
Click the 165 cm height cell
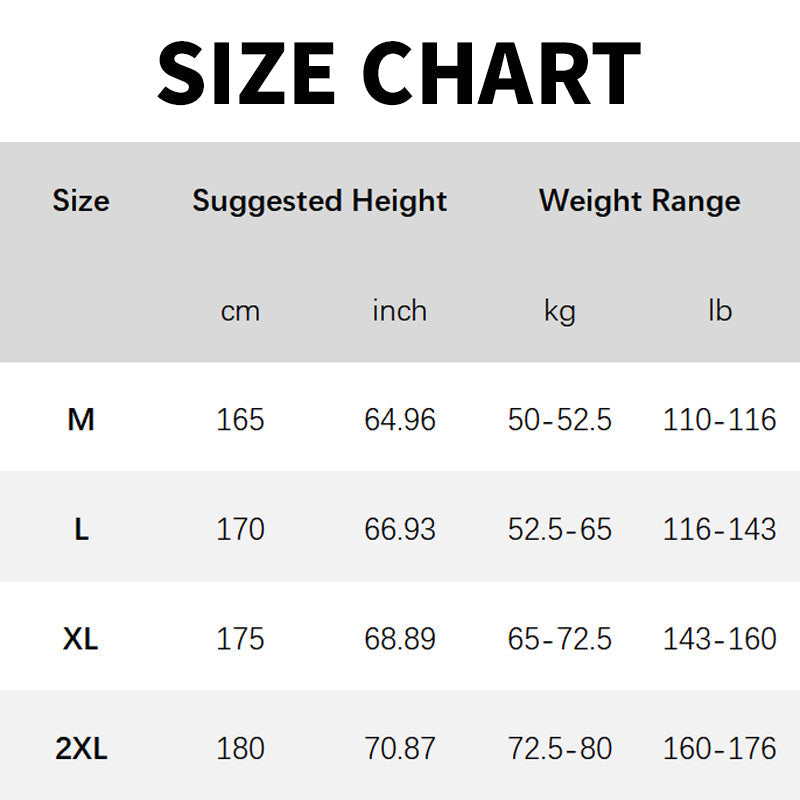pyautogui.click(x=240, y=419)
